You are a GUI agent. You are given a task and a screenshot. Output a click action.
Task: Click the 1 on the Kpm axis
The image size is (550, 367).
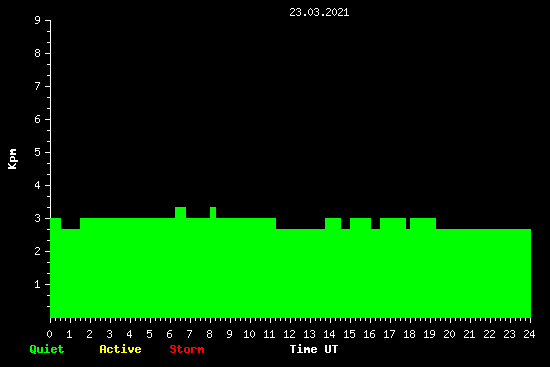click(x=37, y=284)
